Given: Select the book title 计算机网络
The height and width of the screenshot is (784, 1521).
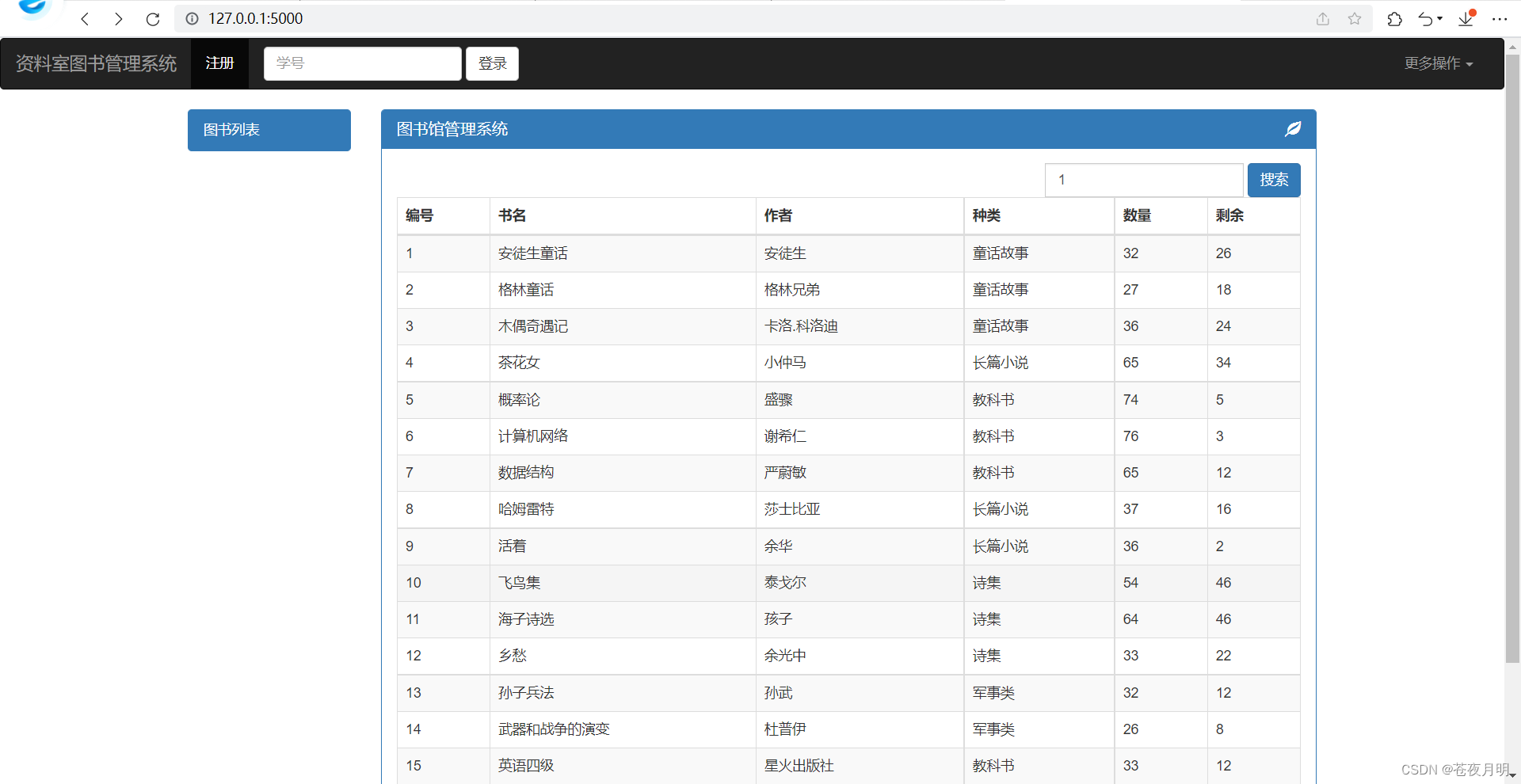Looking at the screenshot, I should point(533,436).
